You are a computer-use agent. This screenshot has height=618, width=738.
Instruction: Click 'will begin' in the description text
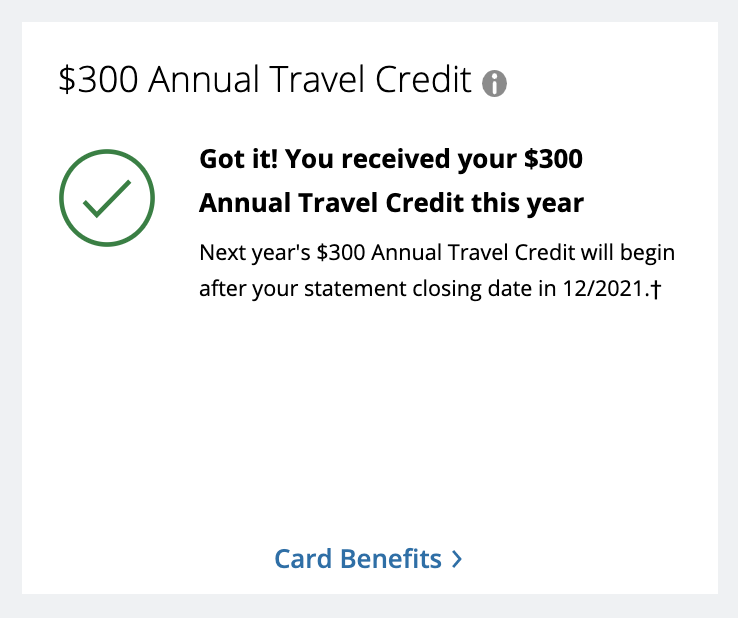pyautogui.click(x=628, y=253)
